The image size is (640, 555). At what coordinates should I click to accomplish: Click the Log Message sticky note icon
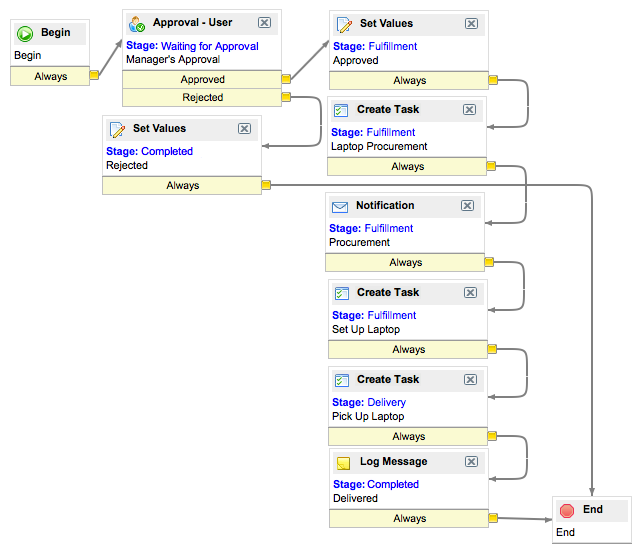pos(343,463)
